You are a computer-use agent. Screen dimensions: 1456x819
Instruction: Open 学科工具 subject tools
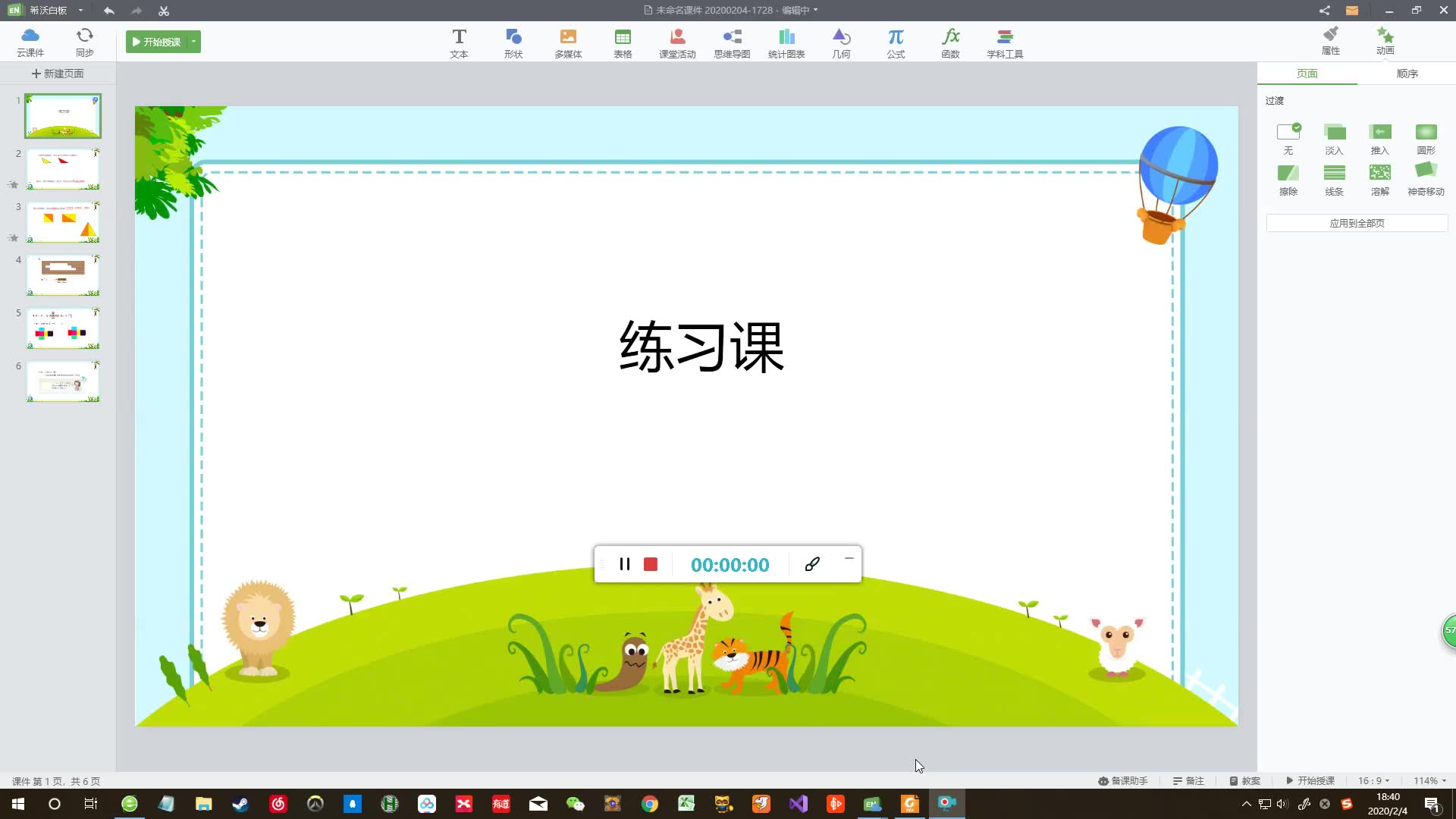1005,43
